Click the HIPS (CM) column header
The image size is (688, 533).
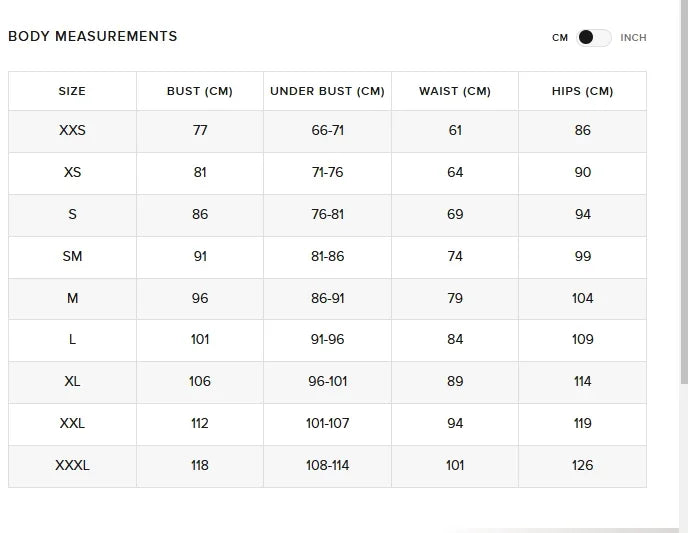[582, 91]
